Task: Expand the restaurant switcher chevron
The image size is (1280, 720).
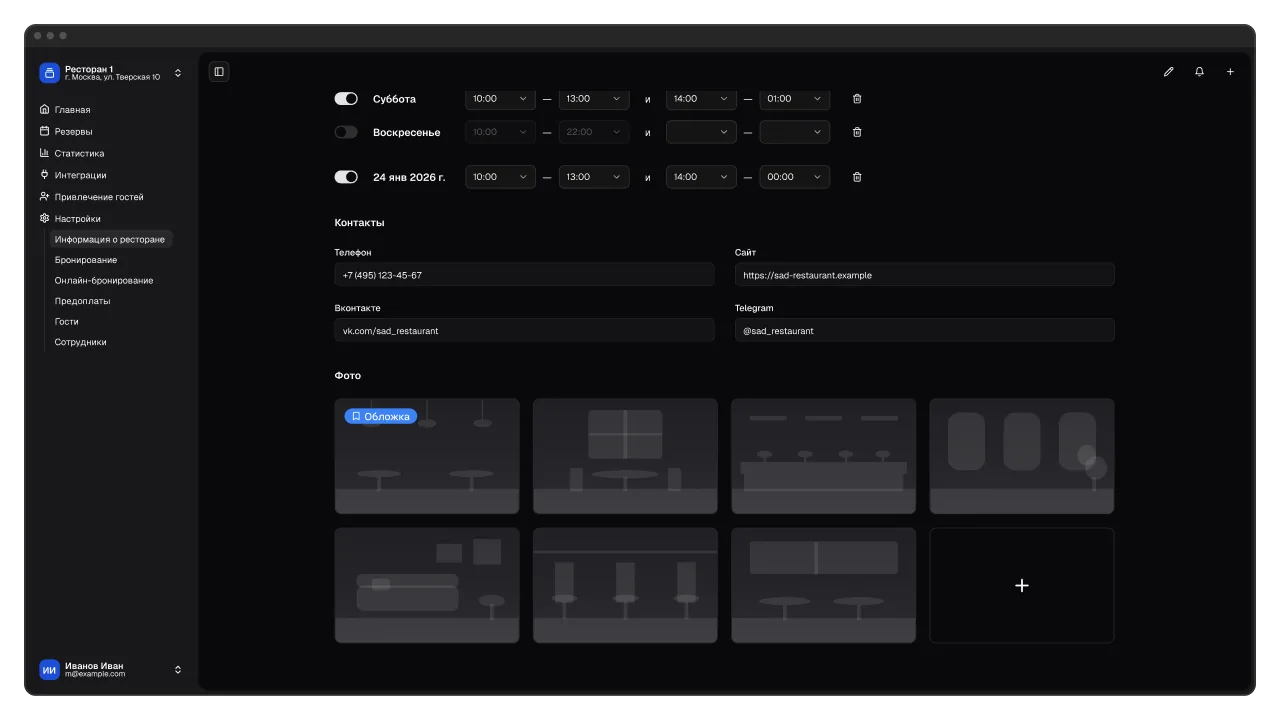Action: 178,73
